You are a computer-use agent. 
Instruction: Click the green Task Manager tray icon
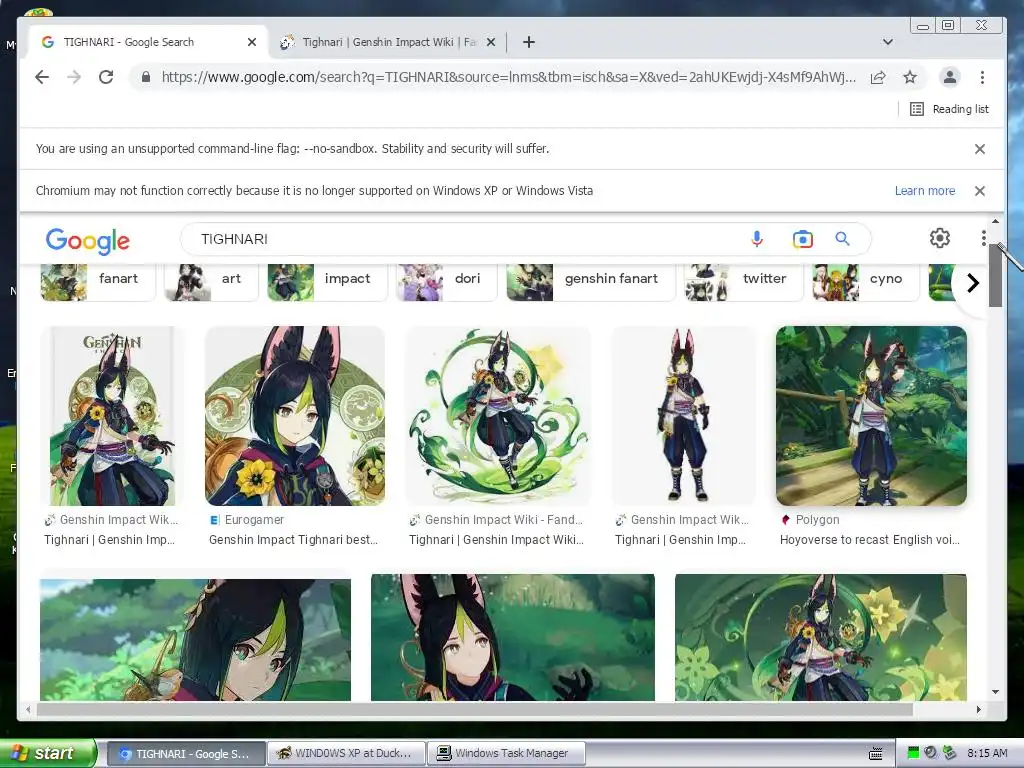point(914,754)
